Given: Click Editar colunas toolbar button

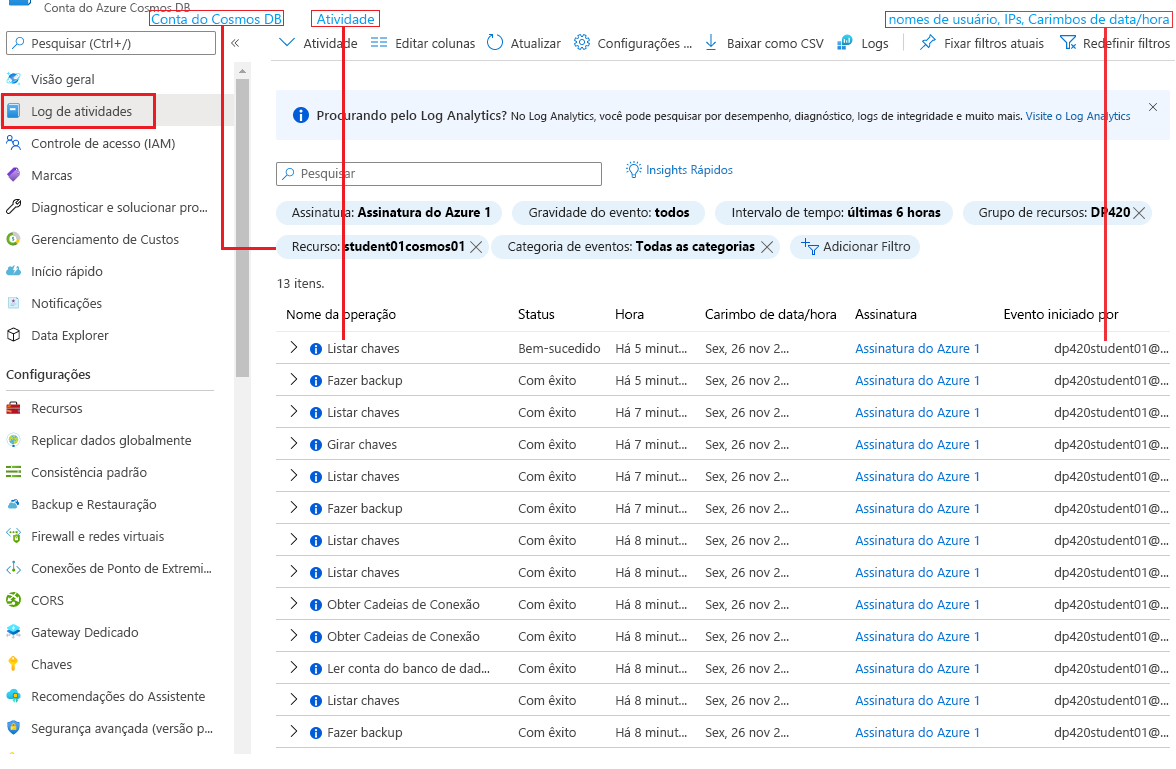Looking at the screenshot, I should (423, 44).
